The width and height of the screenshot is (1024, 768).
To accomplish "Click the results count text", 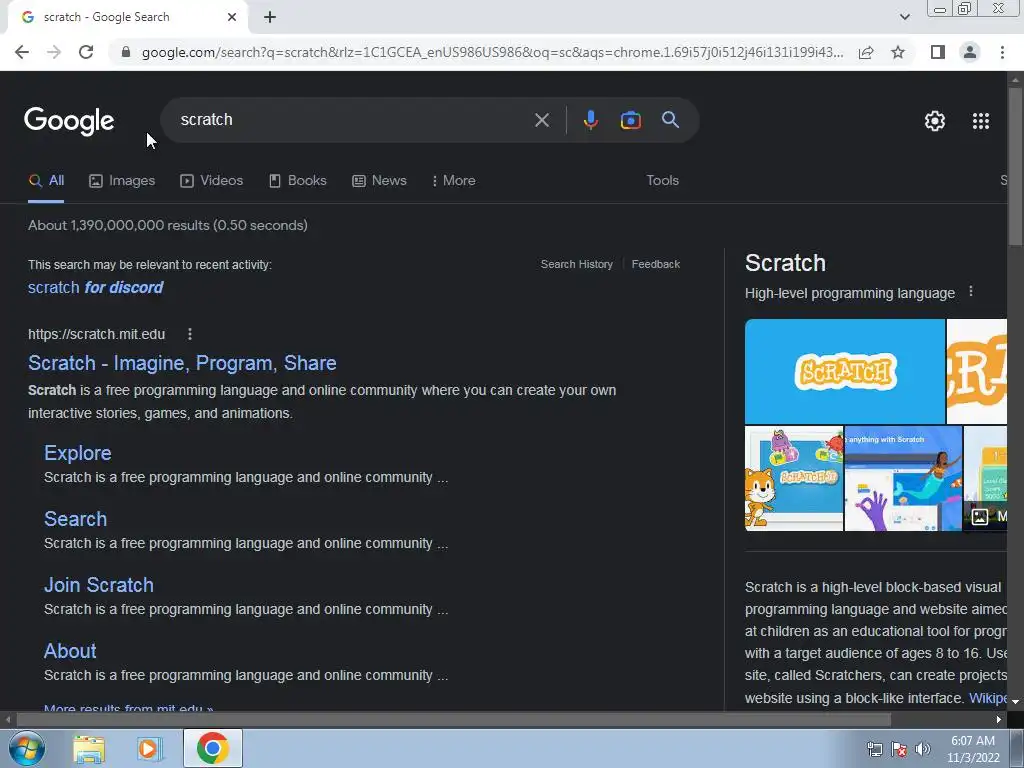I will (168, 225).
